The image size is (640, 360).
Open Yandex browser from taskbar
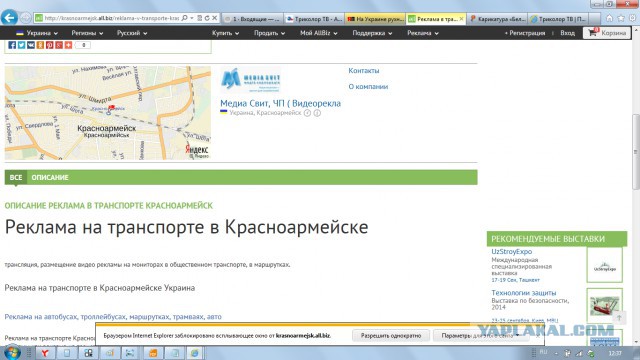coord(45,353)
